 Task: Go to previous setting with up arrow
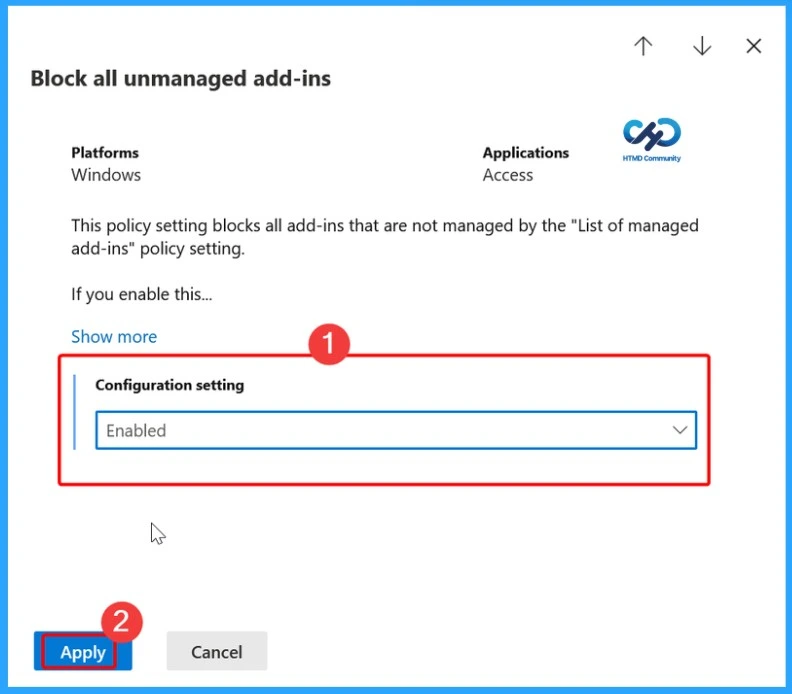click(x=643, y=46)
